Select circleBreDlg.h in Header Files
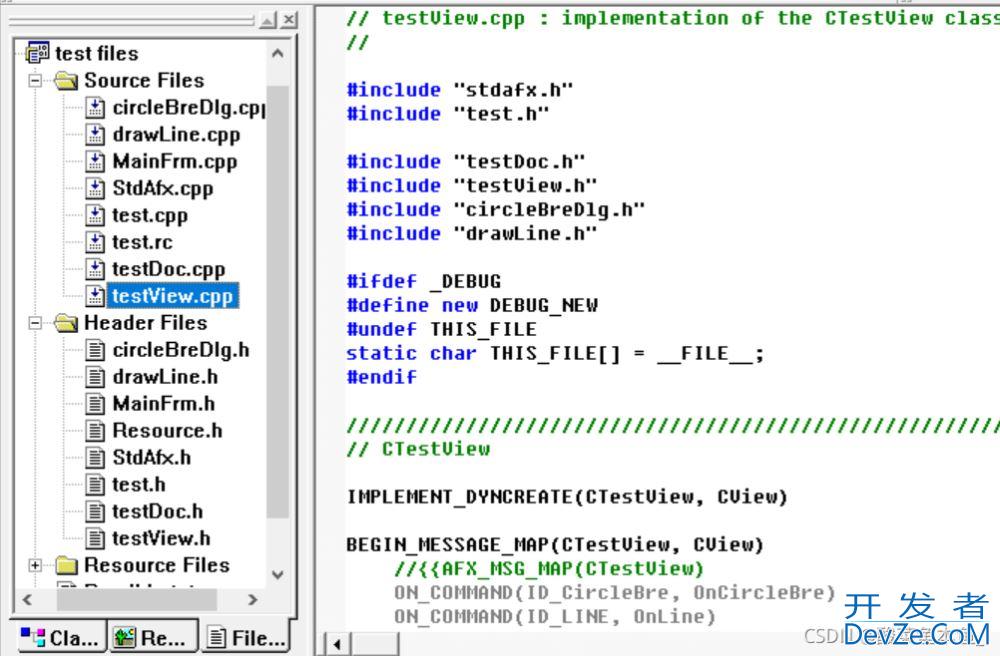 [180, 350]
